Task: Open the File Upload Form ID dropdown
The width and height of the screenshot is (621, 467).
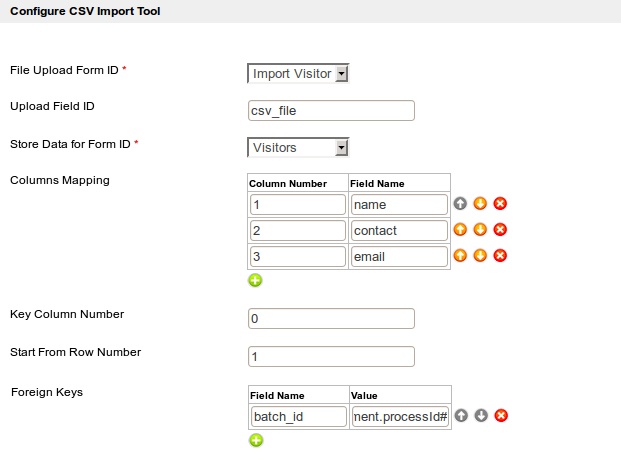Action: point(297,73)
